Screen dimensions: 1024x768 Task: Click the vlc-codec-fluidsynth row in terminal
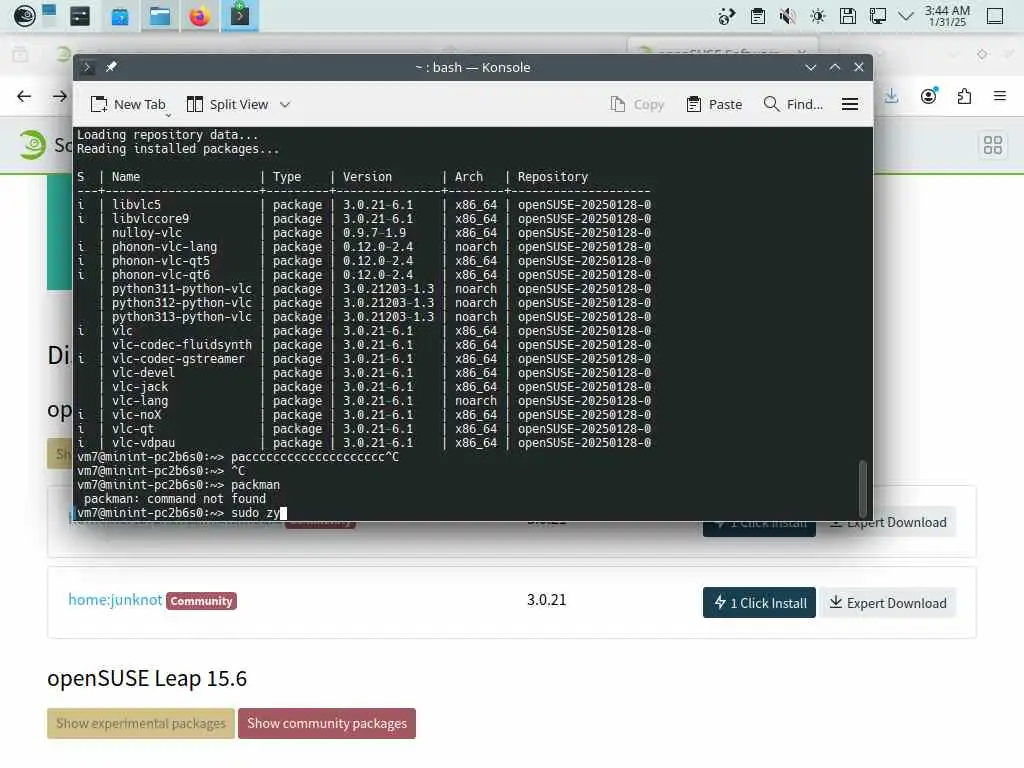(x=364, y=345)
